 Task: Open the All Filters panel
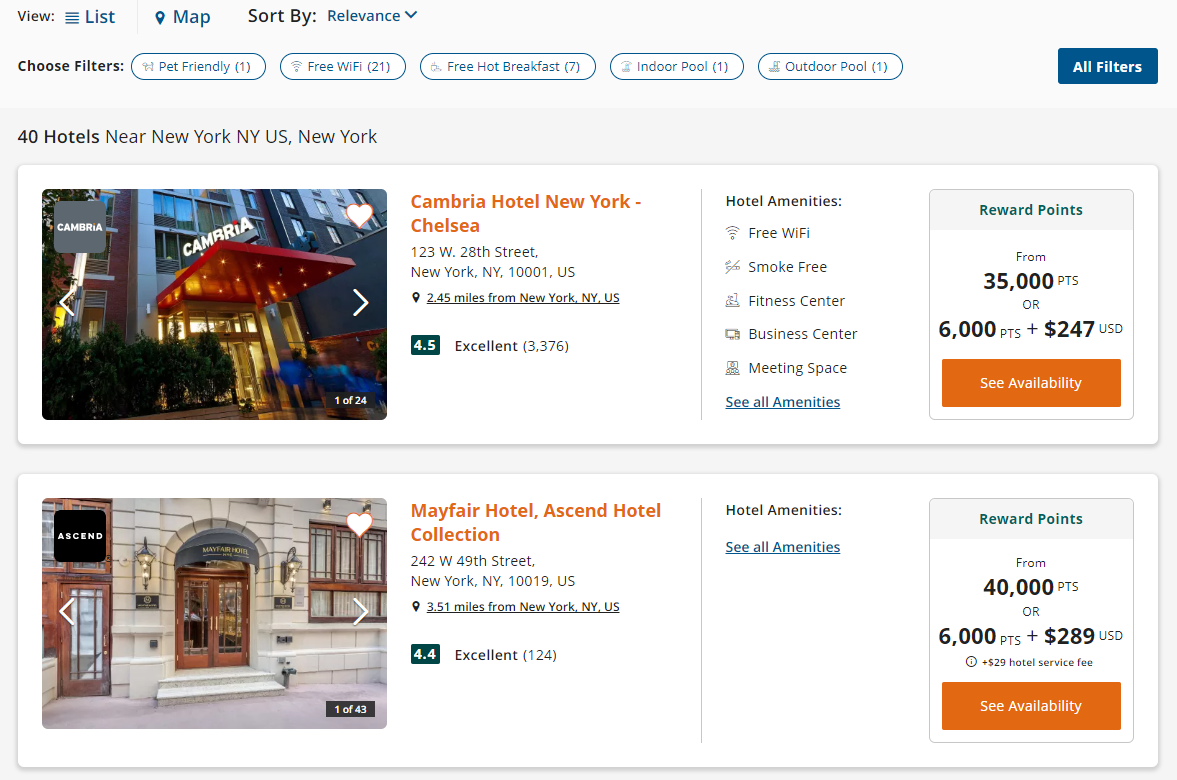[1107, 66]
